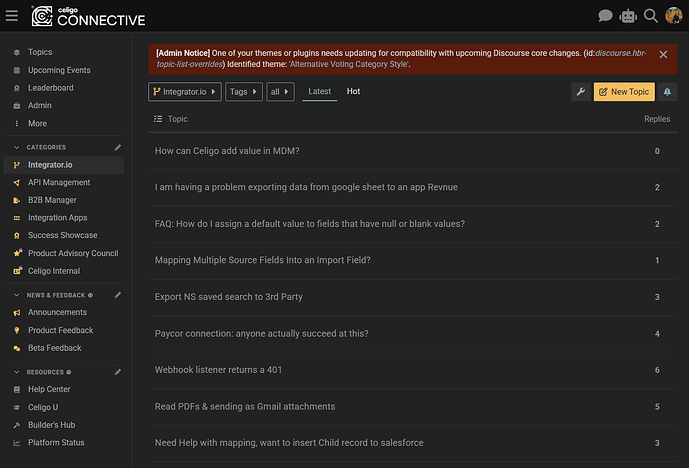Click the Announcements megaphone icon
This screenshot has height=468, width=689.
click(x=17, y=312)
